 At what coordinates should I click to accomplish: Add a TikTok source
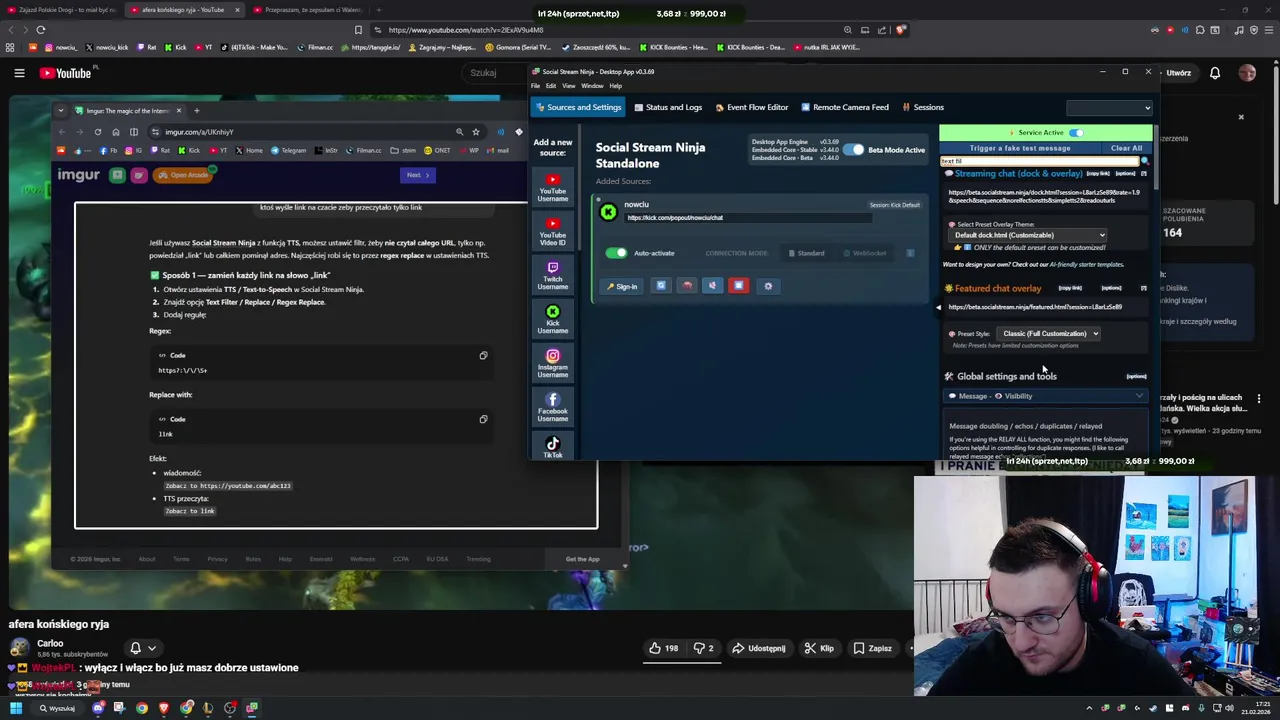coord(552,447)
